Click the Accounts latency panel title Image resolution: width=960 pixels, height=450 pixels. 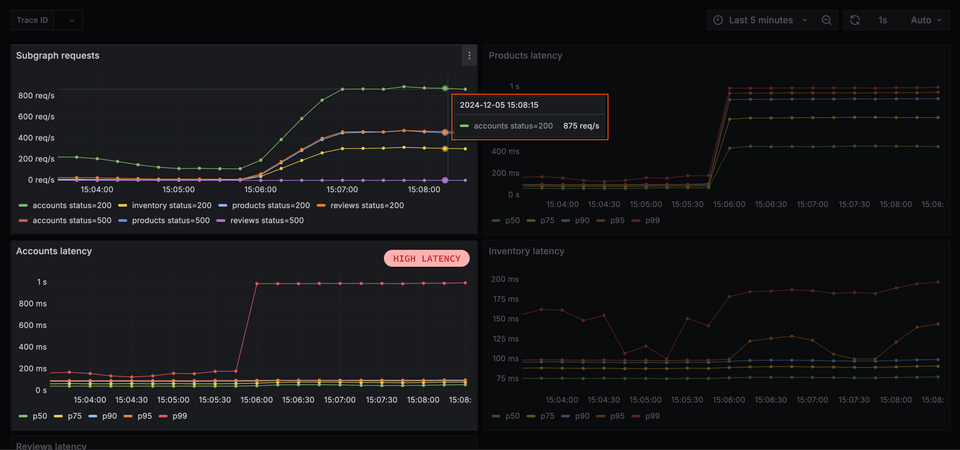pyautogui.click(x=54, y=251)
